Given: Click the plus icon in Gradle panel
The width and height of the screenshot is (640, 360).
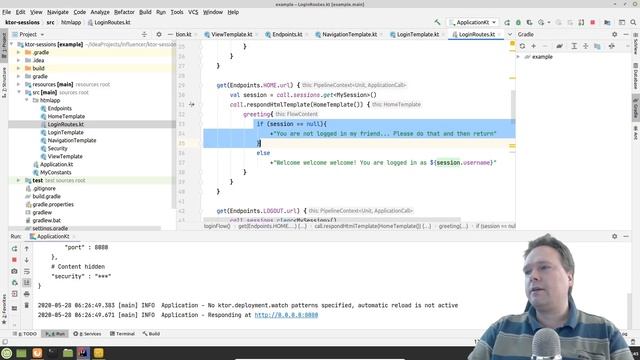Looking at the screenshot, I should point(533,46).
